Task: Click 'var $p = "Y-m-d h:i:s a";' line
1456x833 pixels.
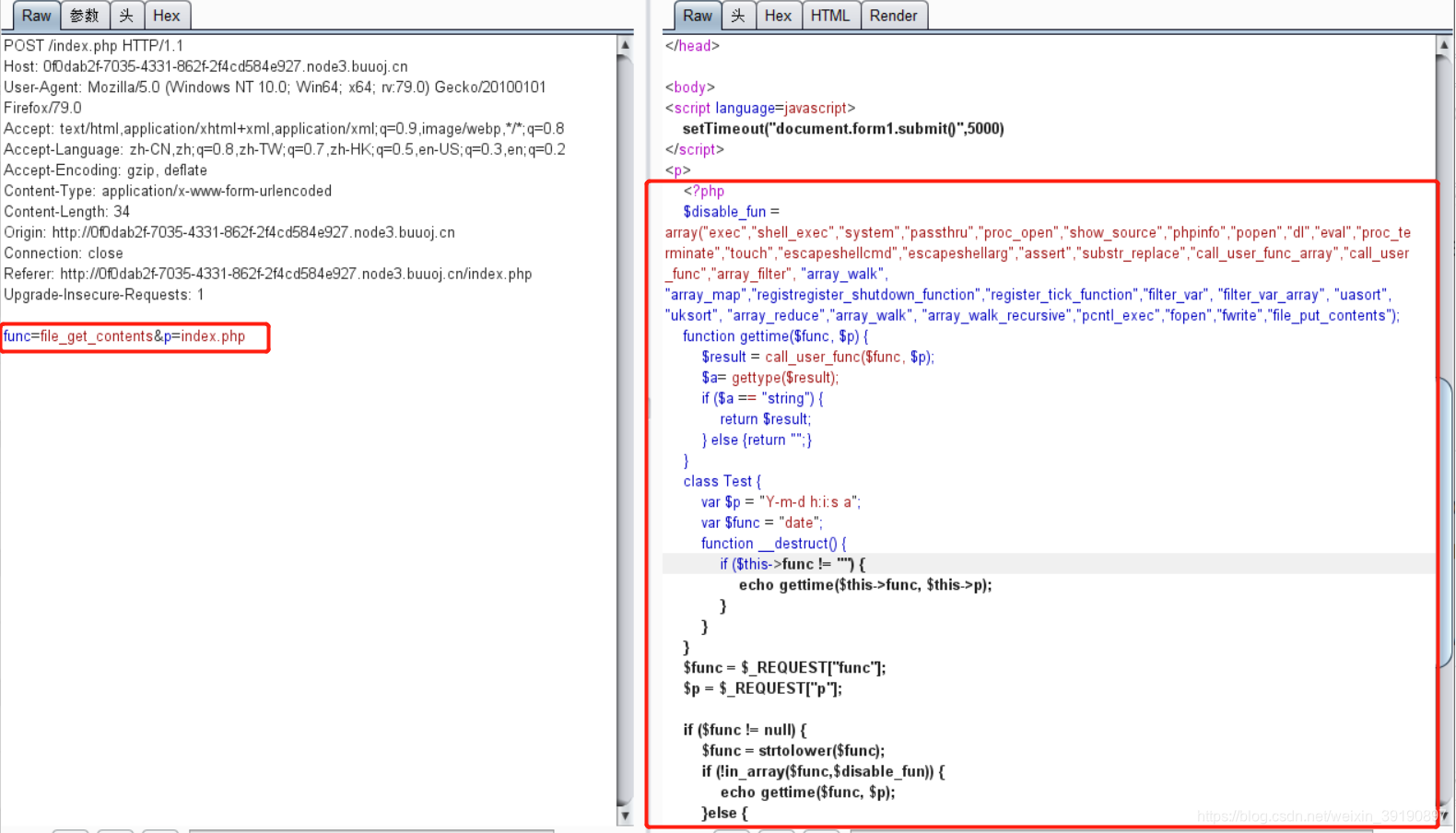Action: click(x=781, y=502)
